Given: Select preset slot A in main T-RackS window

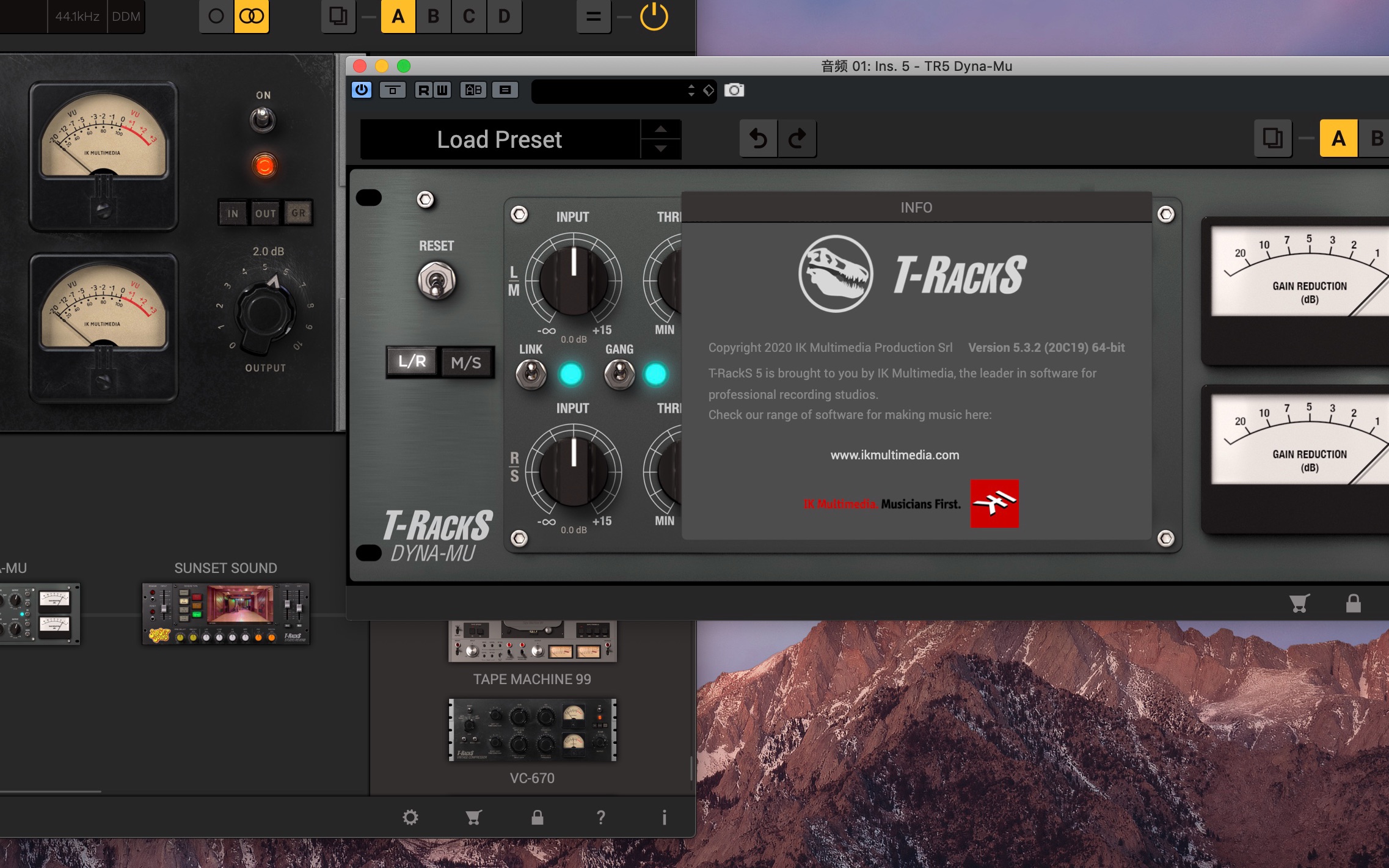Looking at the screenshot, I should [x=398, y=16].
